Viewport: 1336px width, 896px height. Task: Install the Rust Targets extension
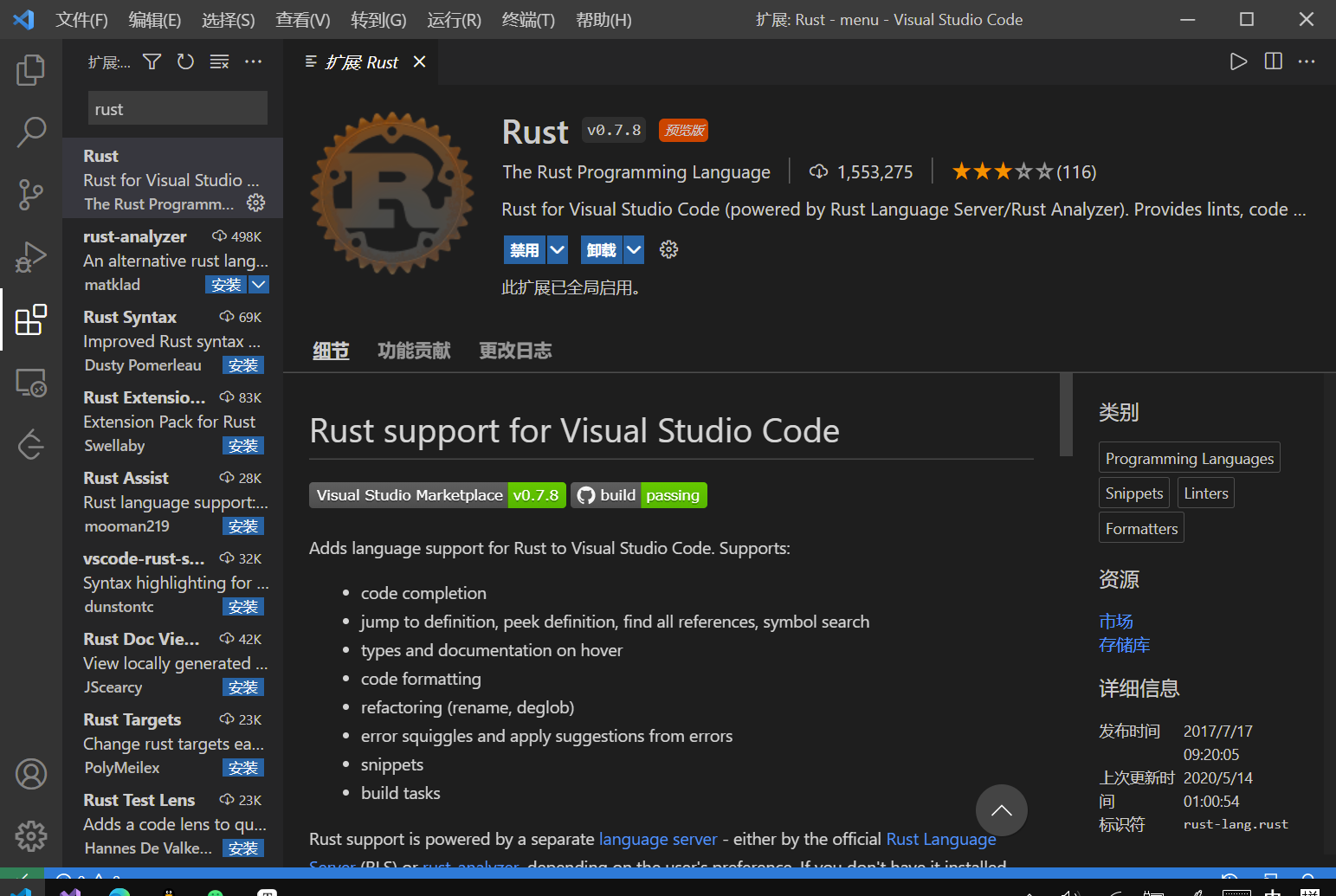coord(243,768)
